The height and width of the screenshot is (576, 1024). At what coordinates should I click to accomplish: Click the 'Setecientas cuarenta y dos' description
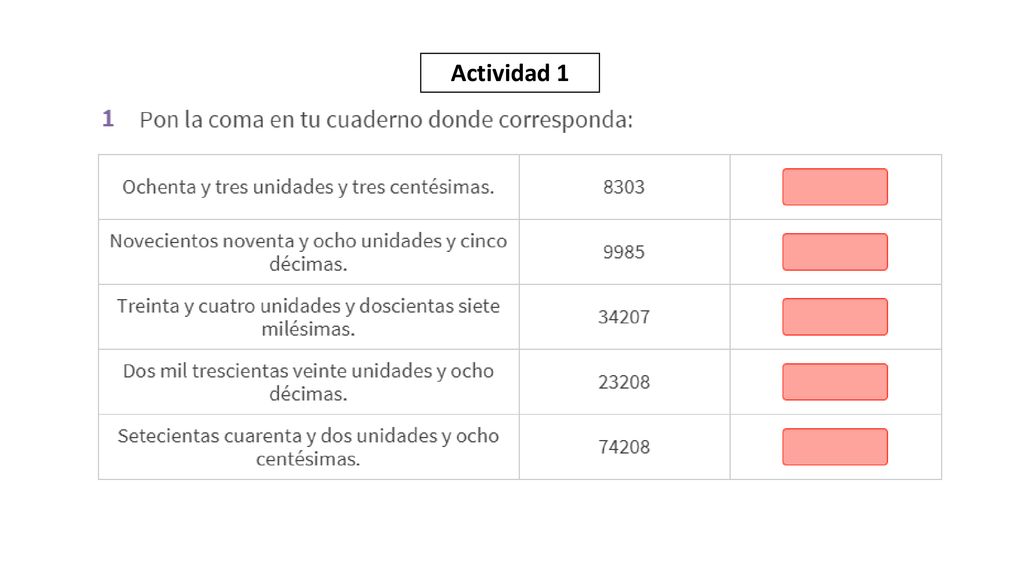point(308,447)
